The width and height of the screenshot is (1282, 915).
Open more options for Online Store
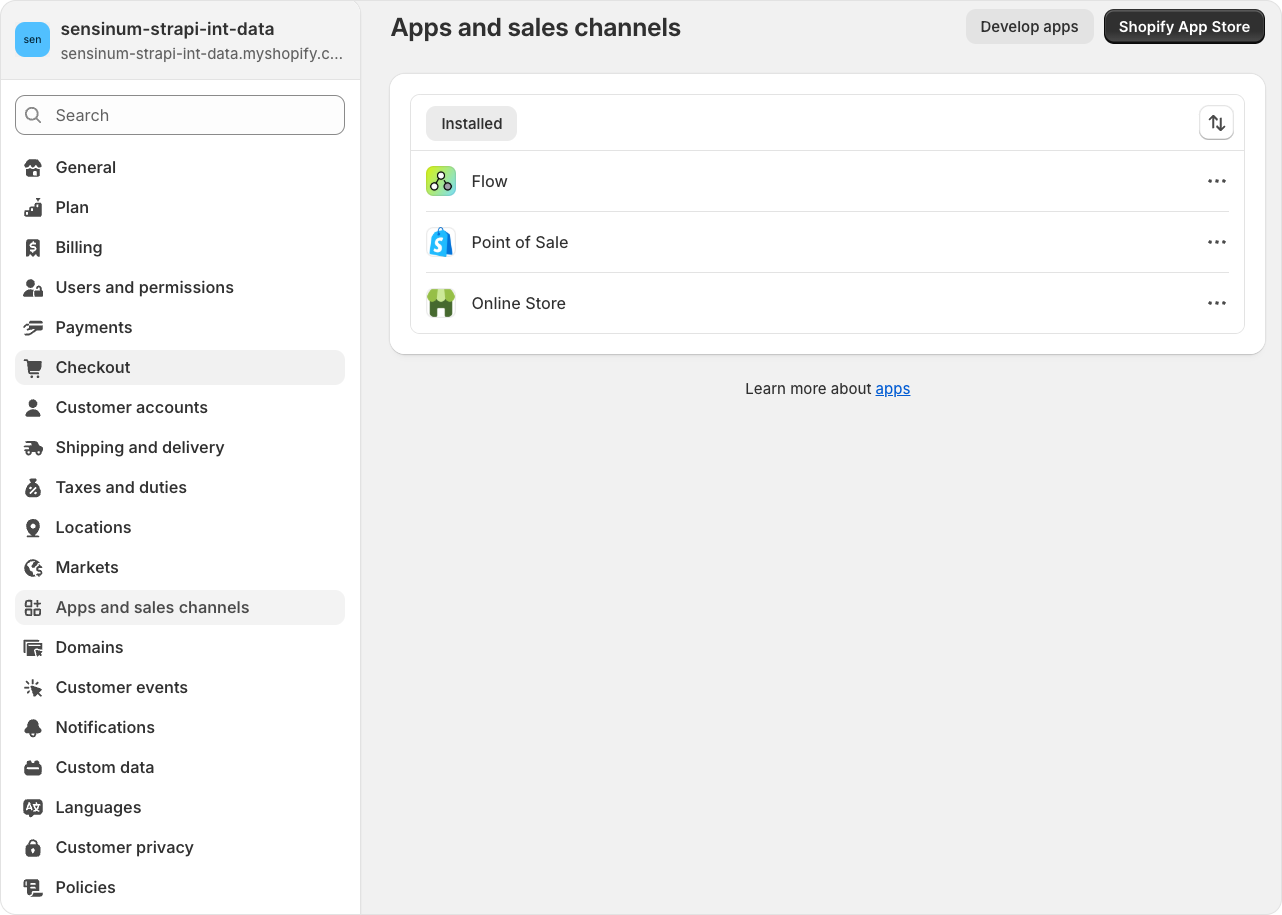pos(1216,303)
